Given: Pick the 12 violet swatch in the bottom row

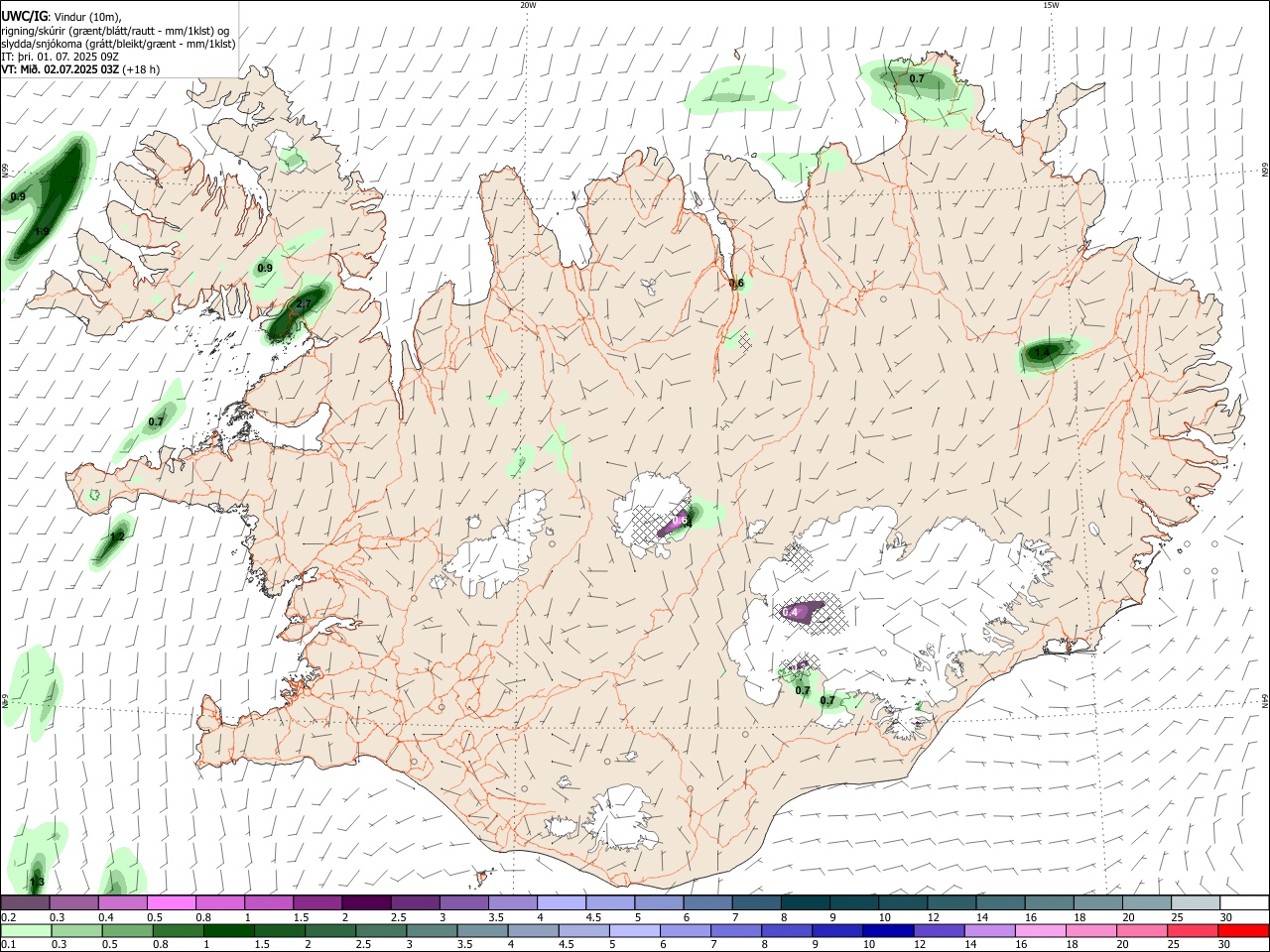Looking at the screenshot, I should (x=939, y=931).
